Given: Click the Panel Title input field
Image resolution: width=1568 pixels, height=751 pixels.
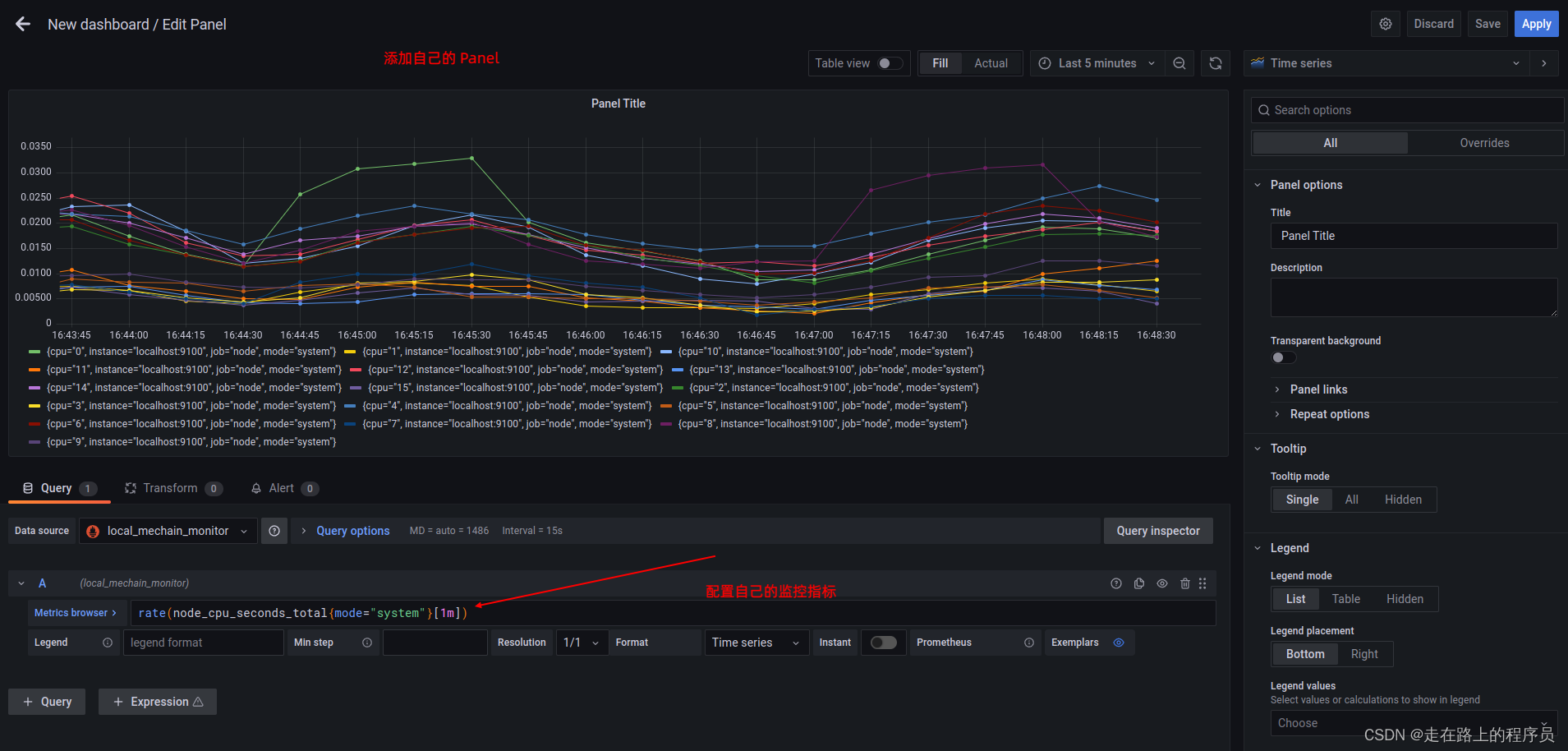Looking at the screenshot, I should (1412, 236).
